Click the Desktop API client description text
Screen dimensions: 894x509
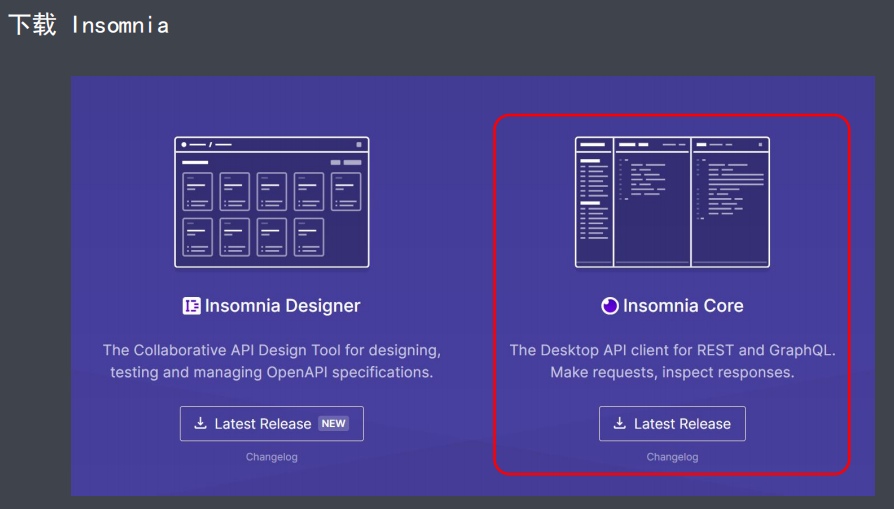pyautogui.click(x=672, y=361)
